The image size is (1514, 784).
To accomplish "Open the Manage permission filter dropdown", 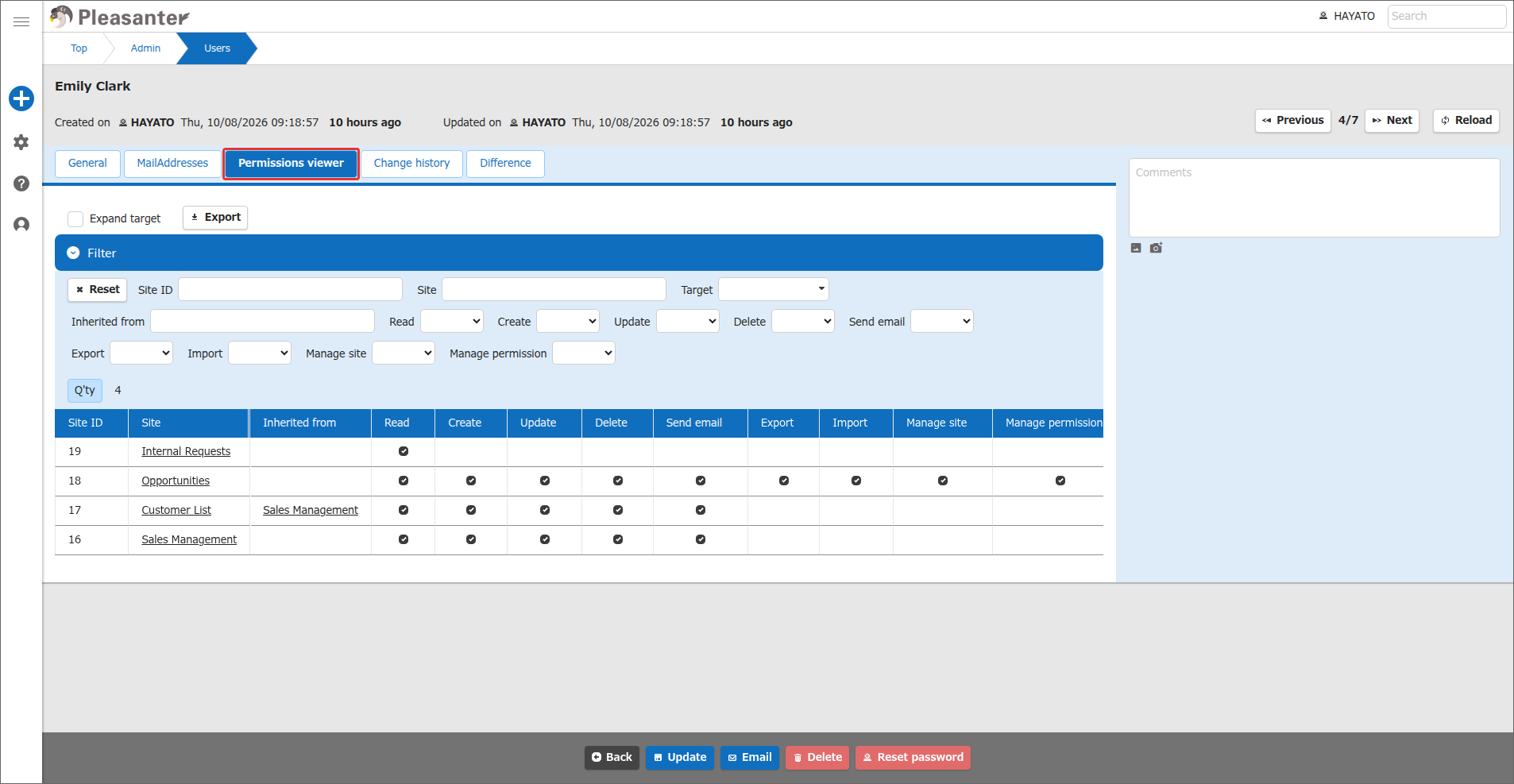I will [584, 353].
